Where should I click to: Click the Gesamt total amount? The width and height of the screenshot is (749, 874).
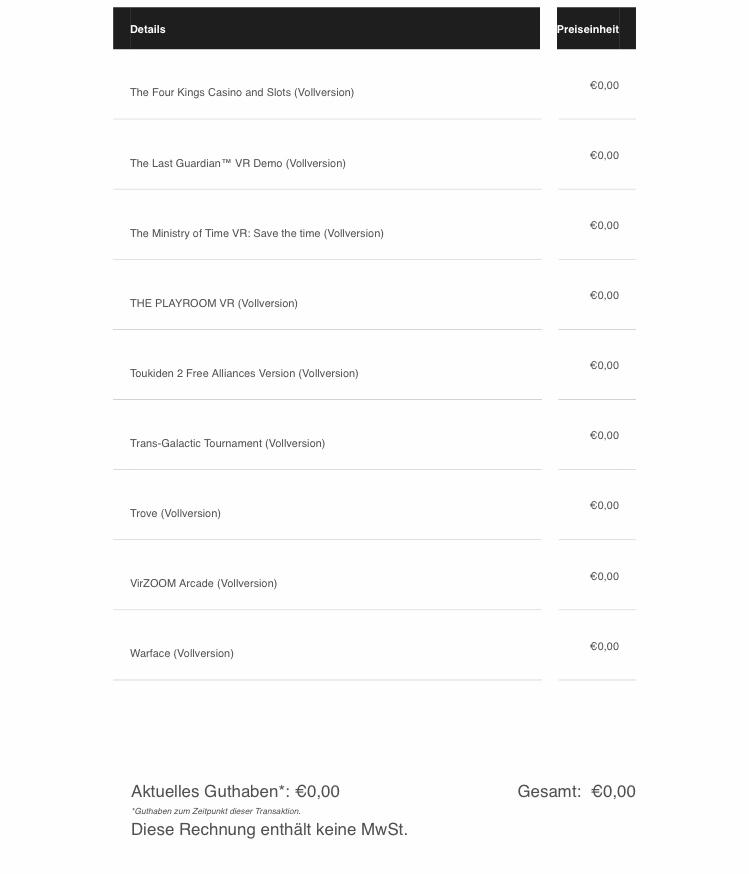tap(613, 791)
